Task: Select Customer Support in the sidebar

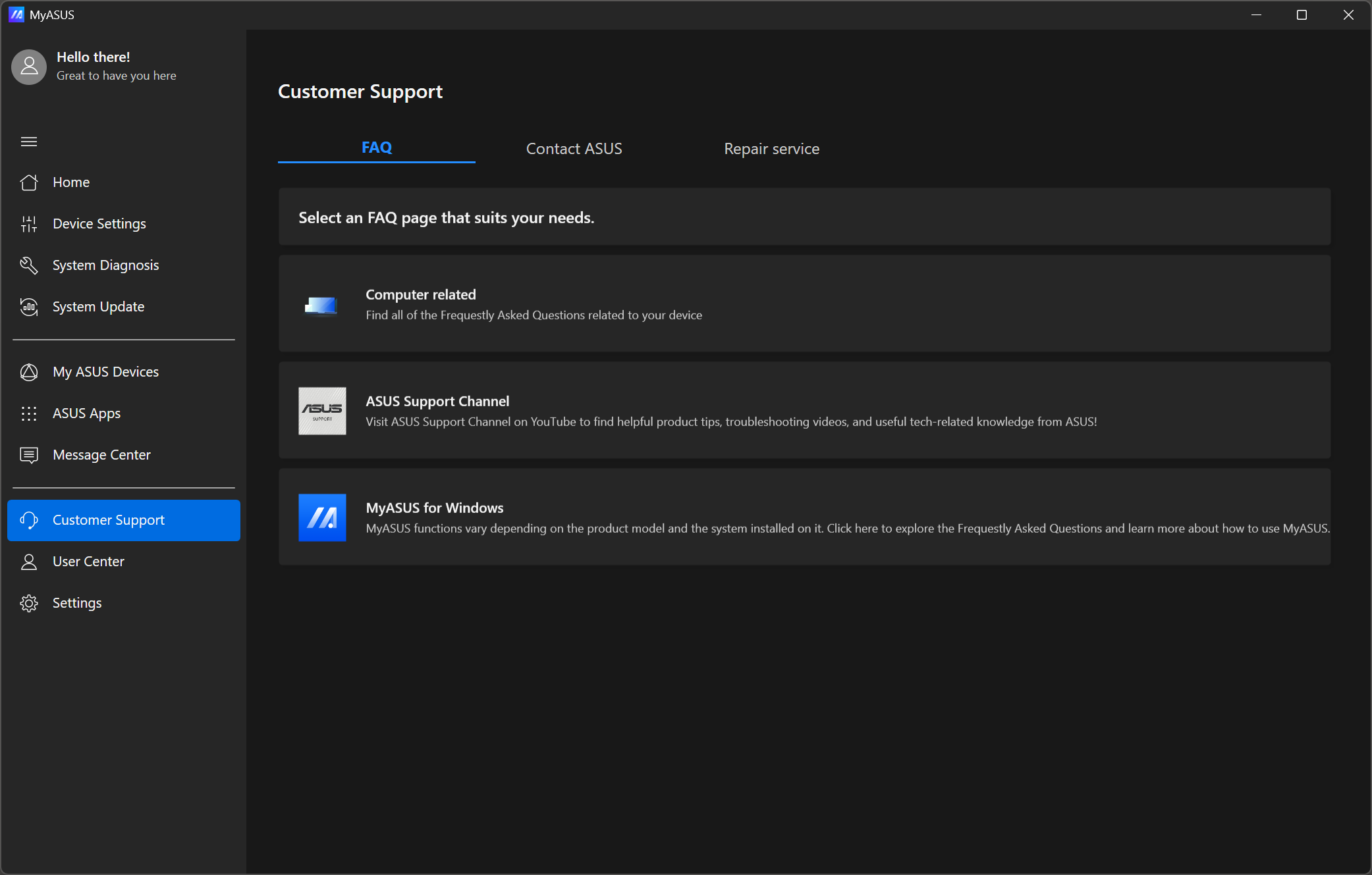Action: [x=124, y=520]
